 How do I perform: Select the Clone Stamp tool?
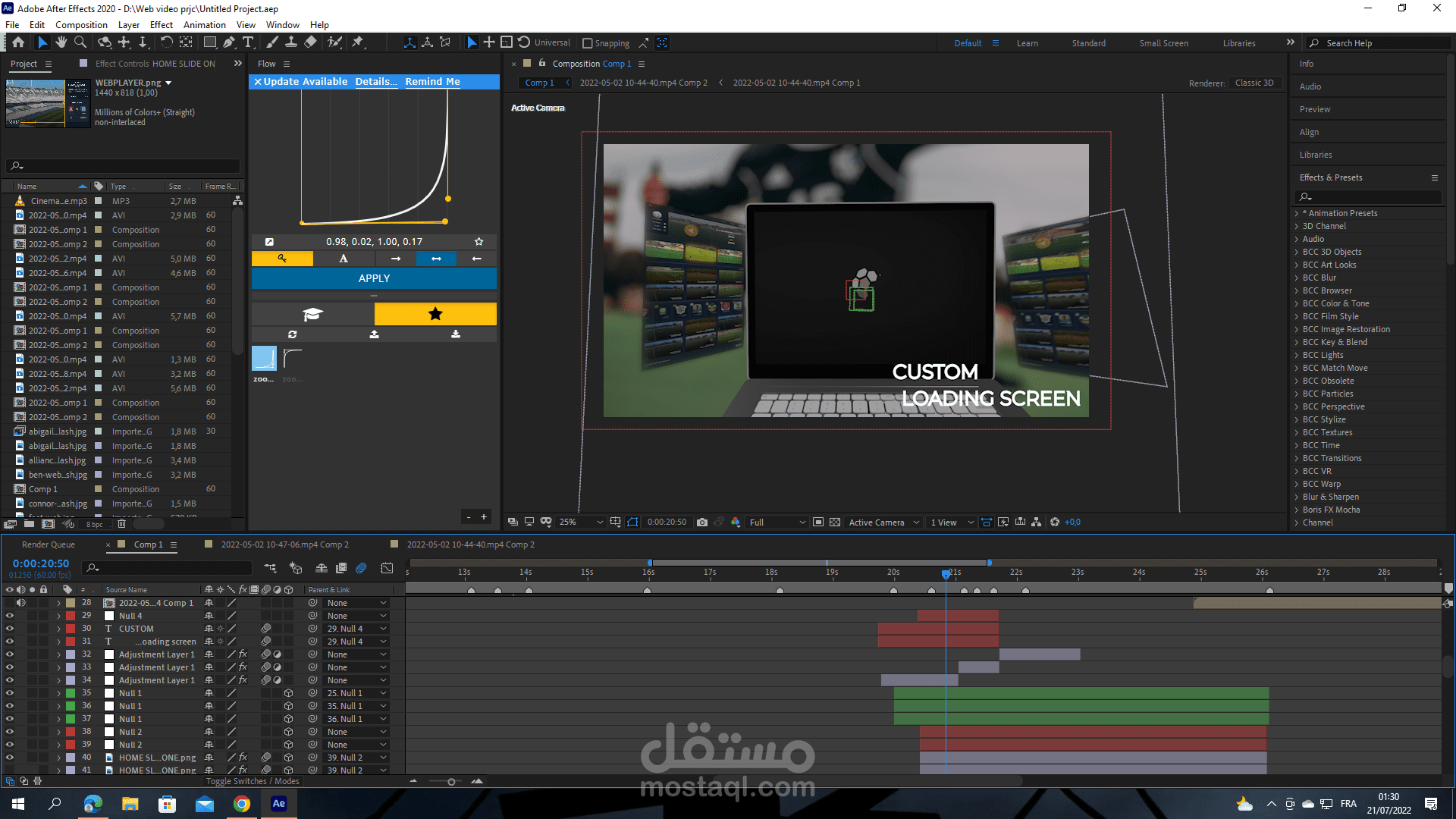coord(291,42)
